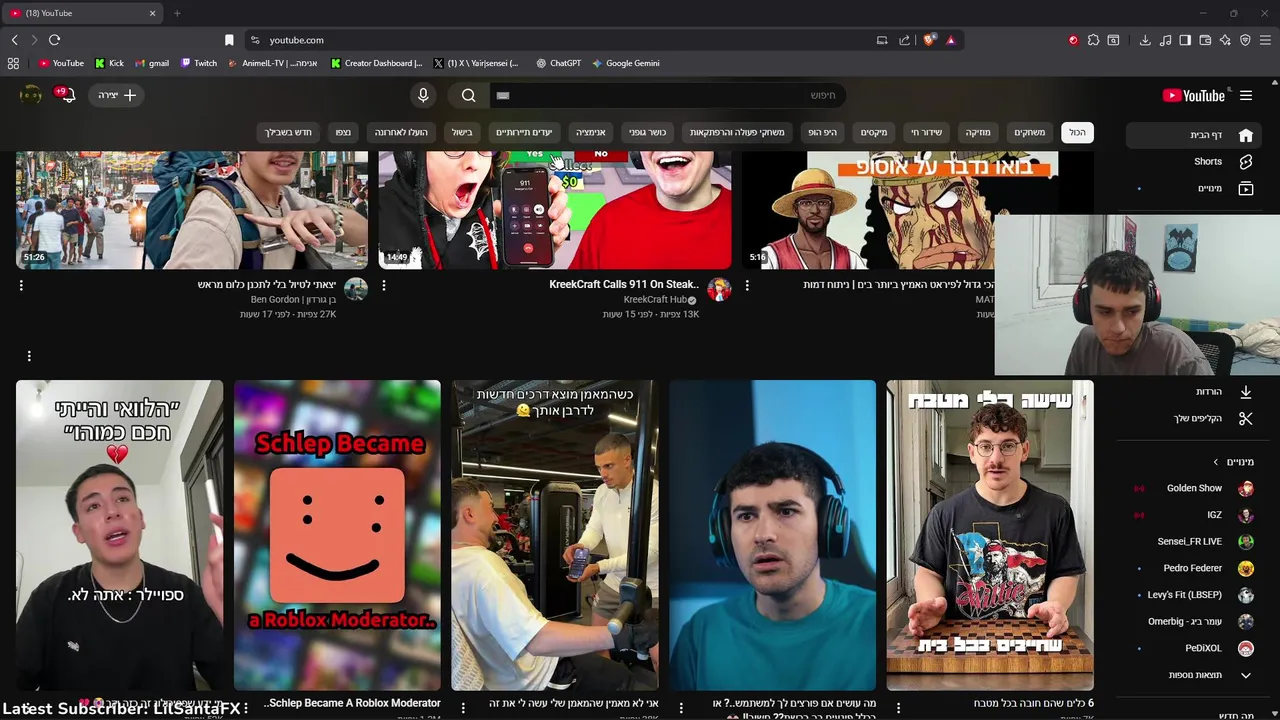Select the Hip hop (היפ הופ) chip
The height and width of the screenshot is (720, 1280).
[822, 132]
